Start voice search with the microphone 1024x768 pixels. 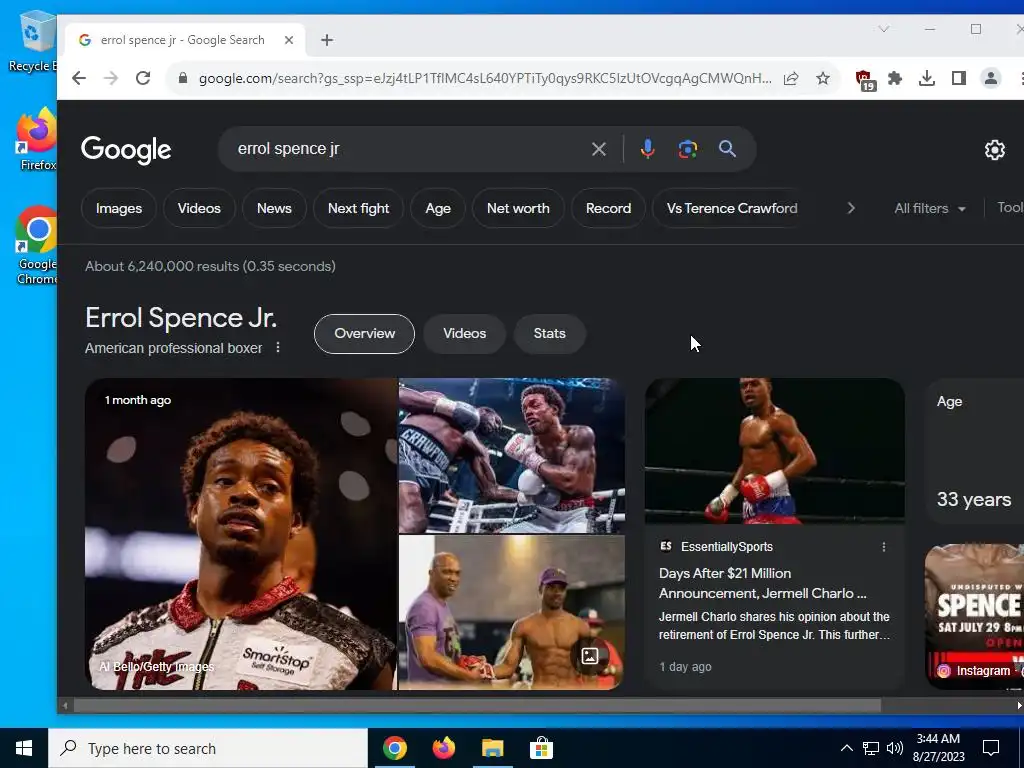coord(647,150)
